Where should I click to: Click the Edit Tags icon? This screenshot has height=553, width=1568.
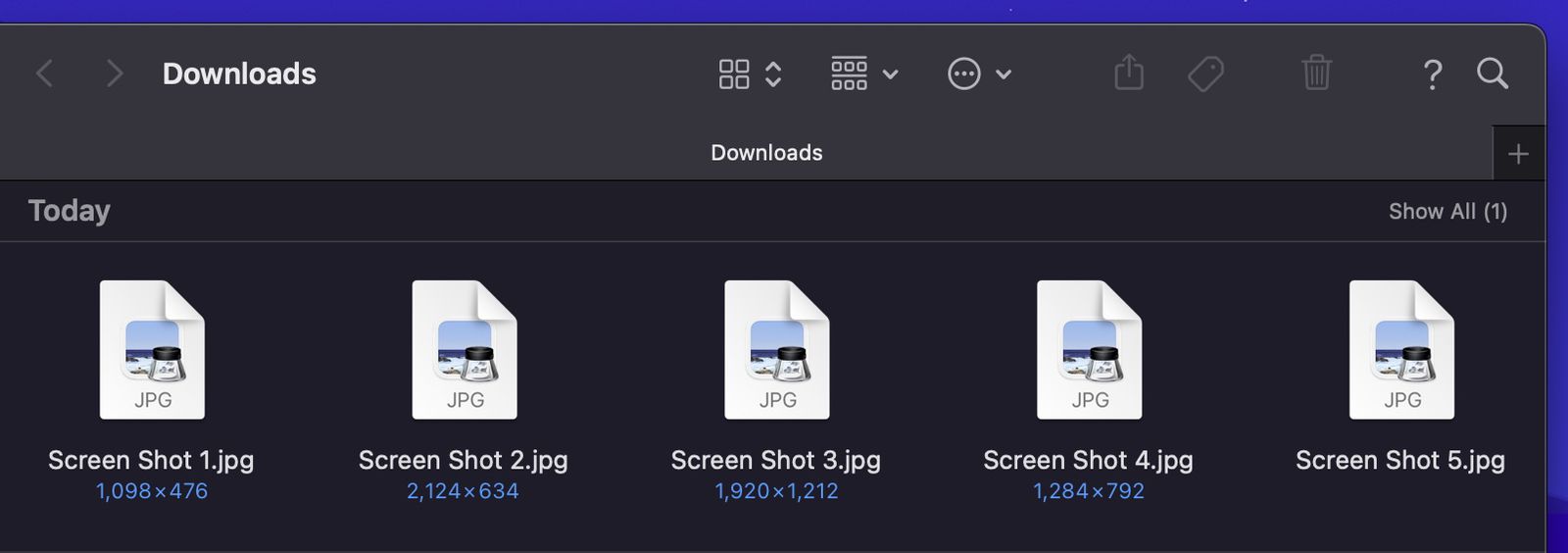click(x=1205, y=74)
